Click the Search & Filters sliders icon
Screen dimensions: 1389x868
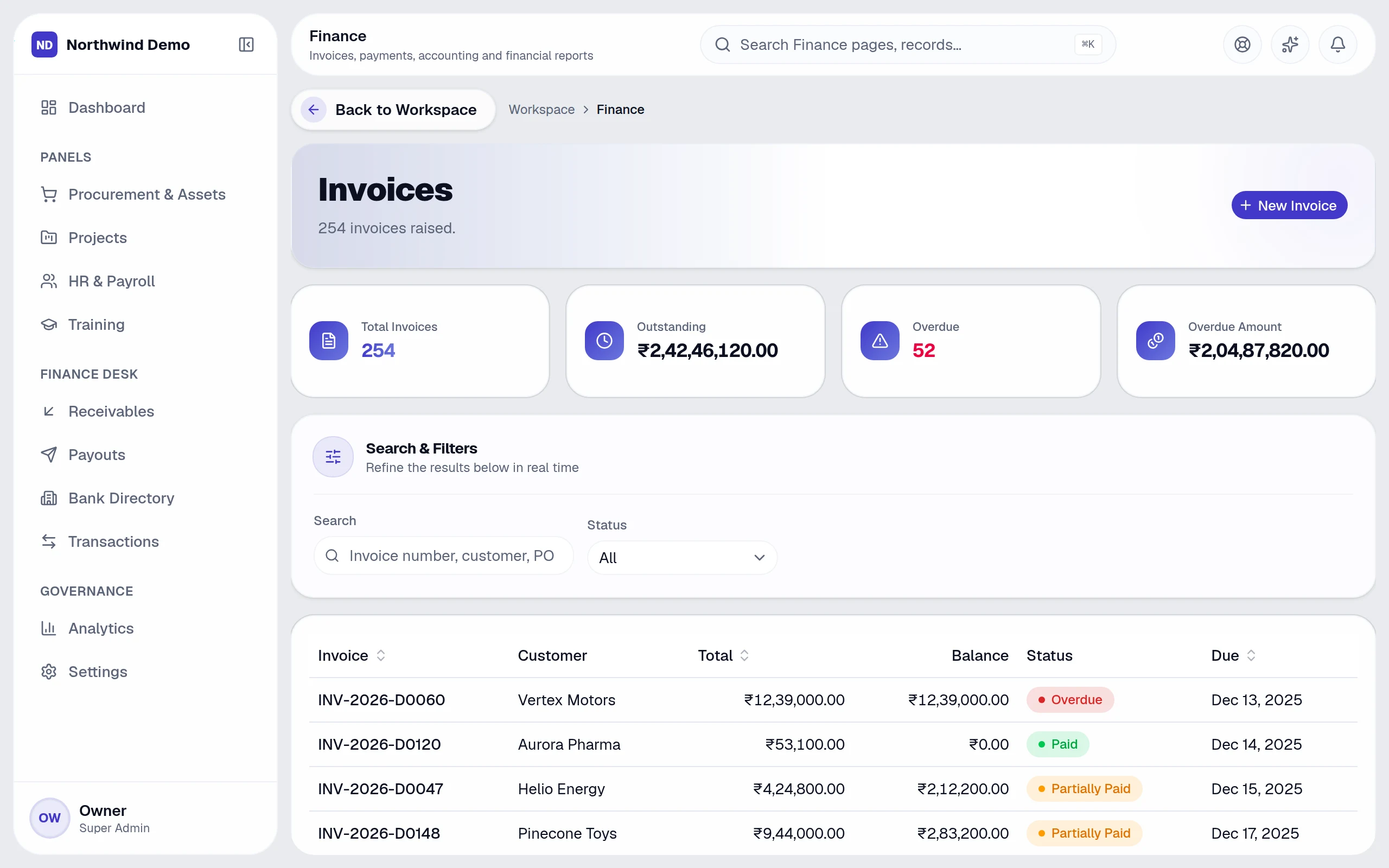[333, 457]
